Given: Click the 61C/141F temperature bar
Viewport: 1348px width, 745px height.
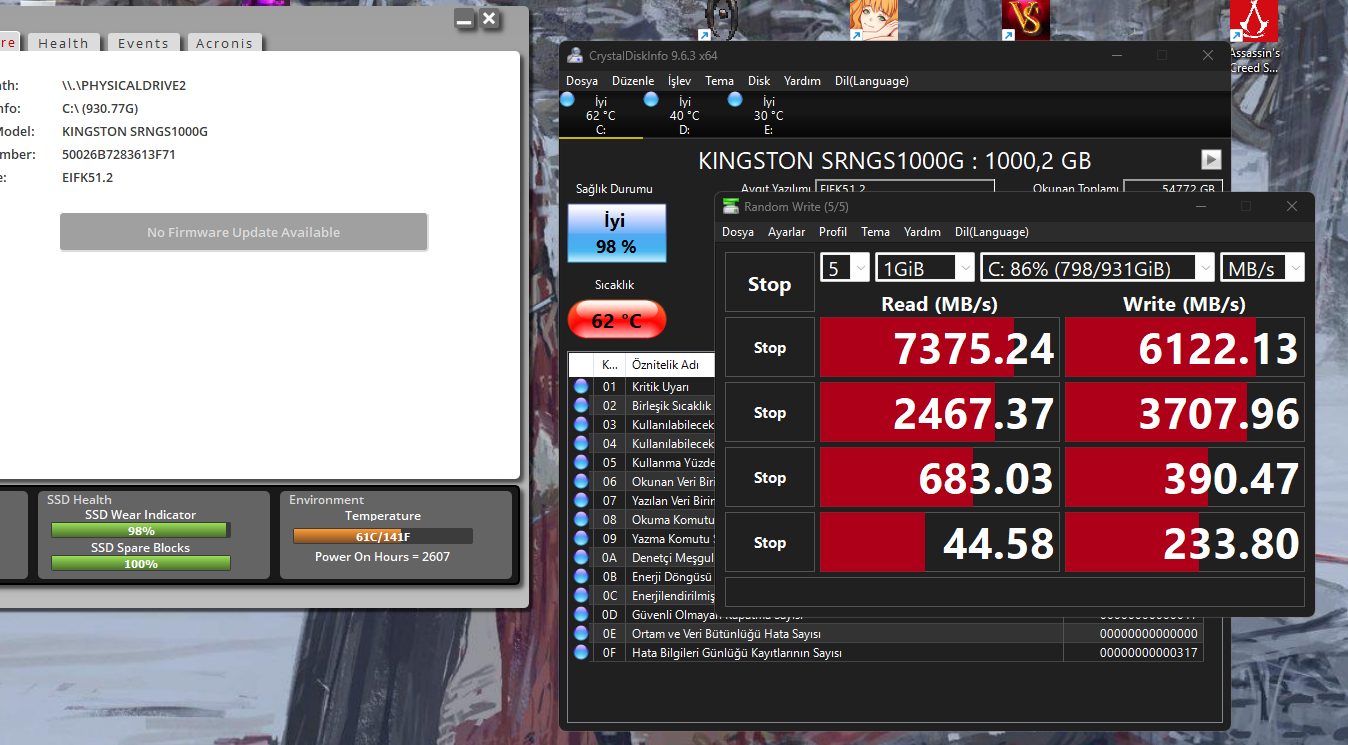Looking at the screenshot, I should tap(383, 536).
